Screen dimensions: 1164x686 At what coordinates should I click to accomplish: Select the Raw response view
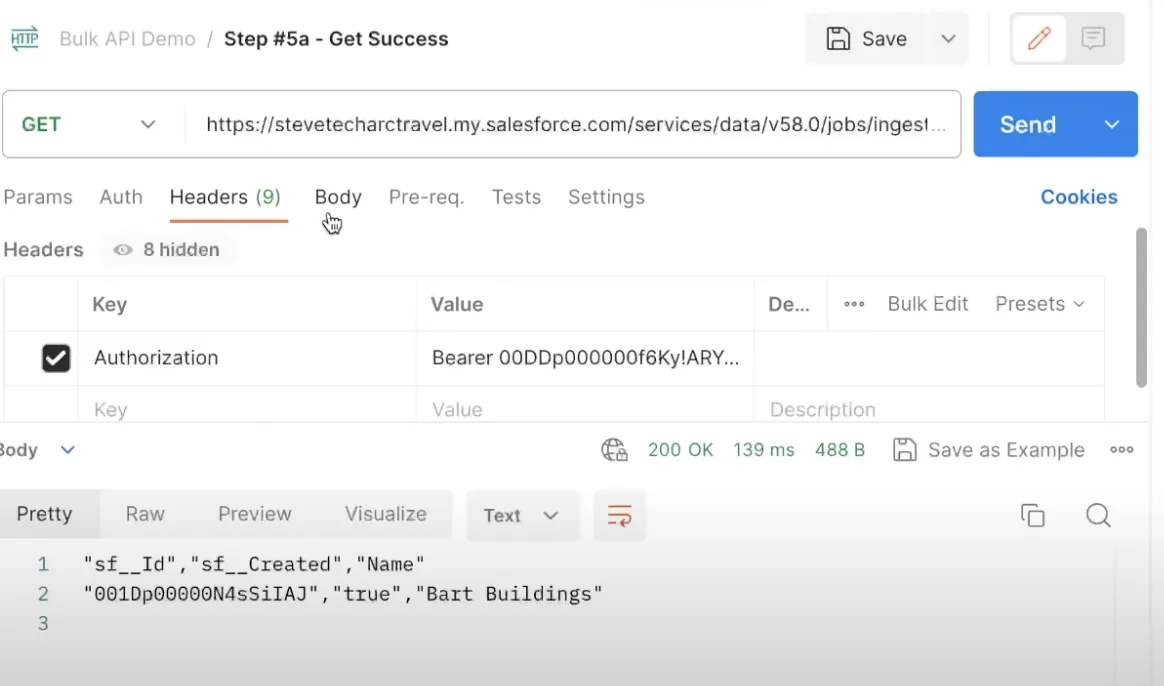click(145, 514)
